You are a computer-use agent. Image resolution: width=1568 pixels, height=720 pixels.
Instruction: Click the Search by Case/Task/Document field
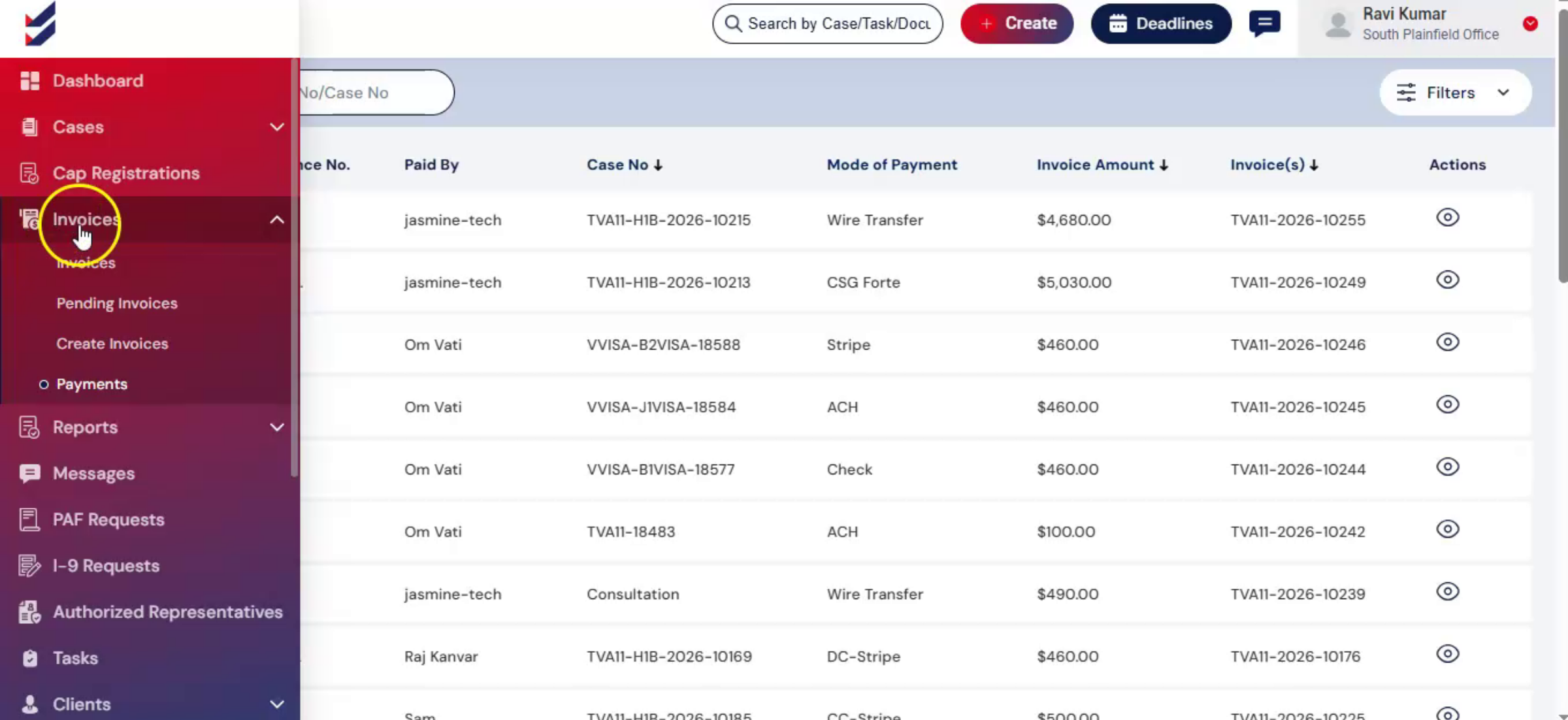828,24
